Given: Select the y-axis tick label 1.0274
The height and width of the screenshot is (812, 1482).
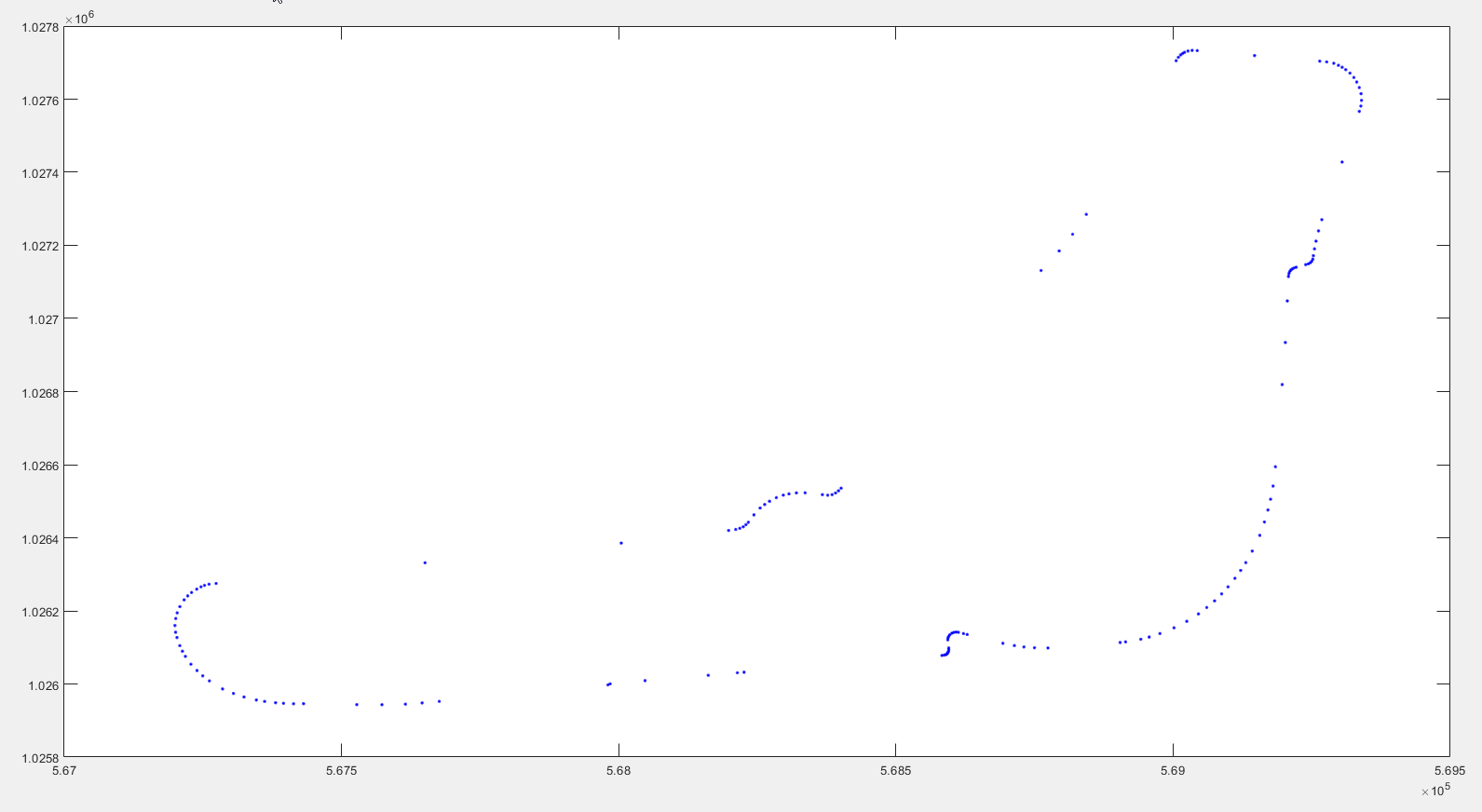Looking at the screenshot, I should point(40,173).
